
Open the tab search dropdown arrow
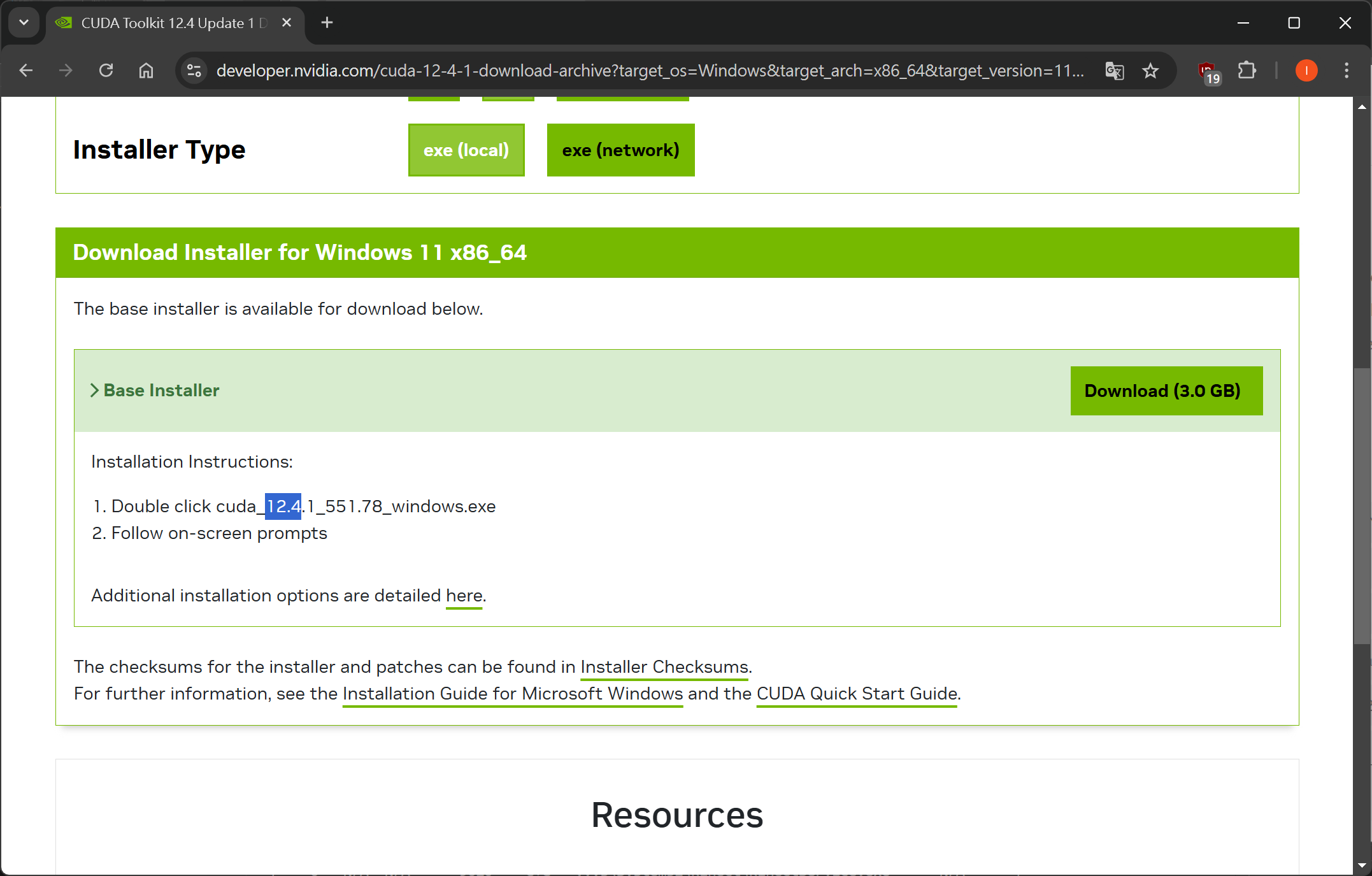click(x=24, y=23)
